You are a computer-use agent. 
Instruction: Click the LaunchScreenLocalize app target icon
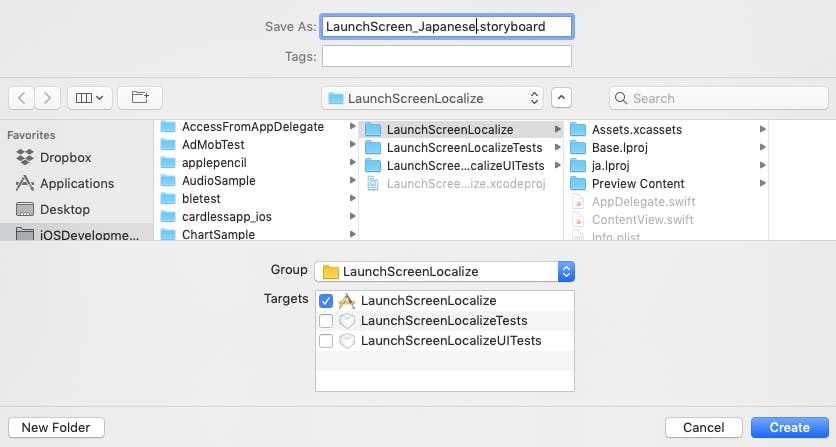[347, 301]
